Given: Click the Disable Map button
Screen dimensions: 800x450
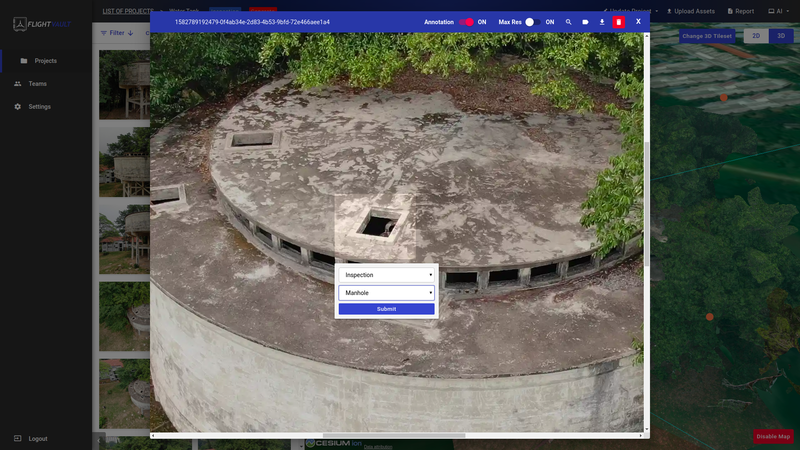Looking at the screenshot, I should coord(773,437).
